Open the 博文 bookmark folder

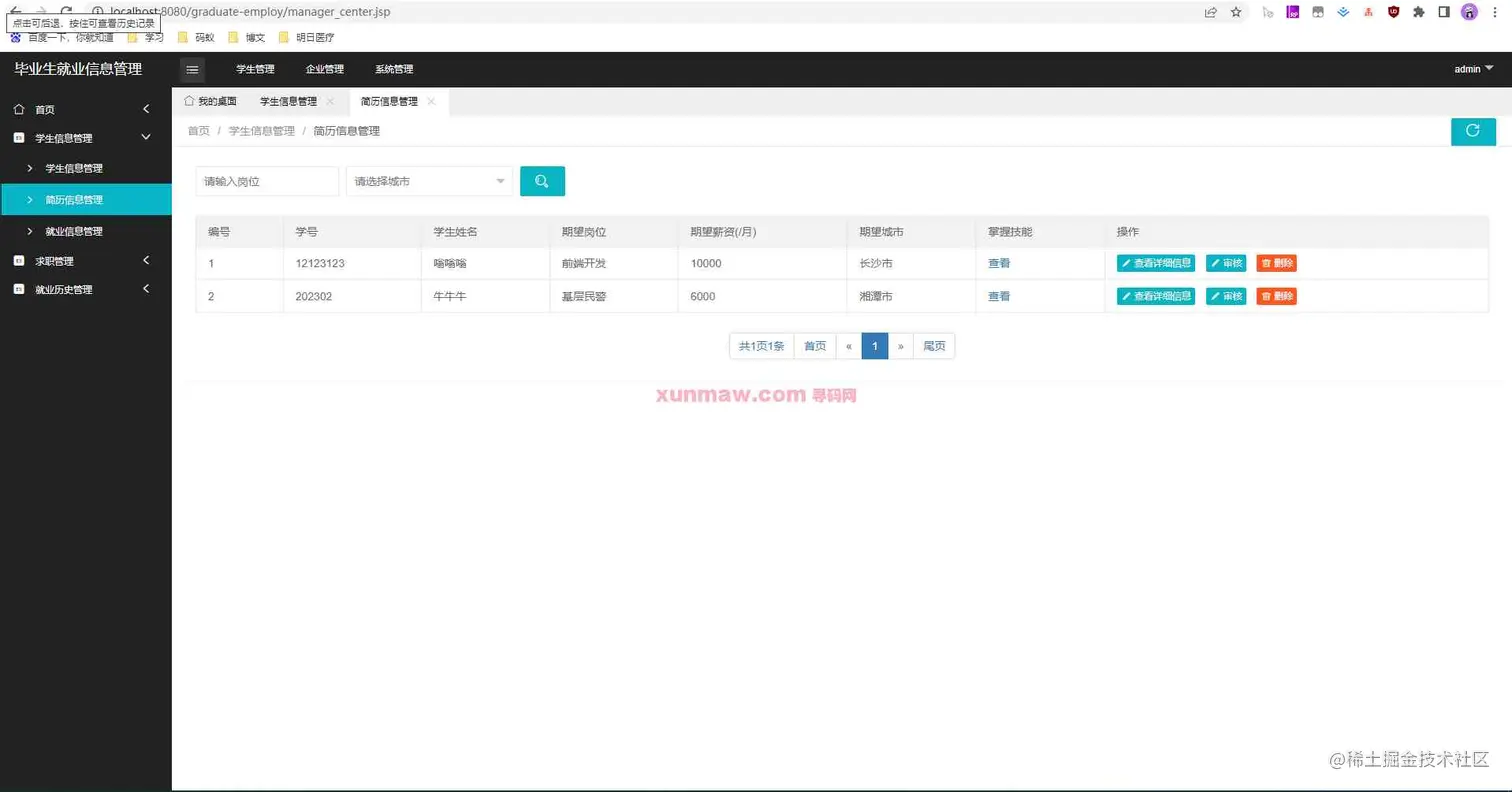(x=247, y=37)
